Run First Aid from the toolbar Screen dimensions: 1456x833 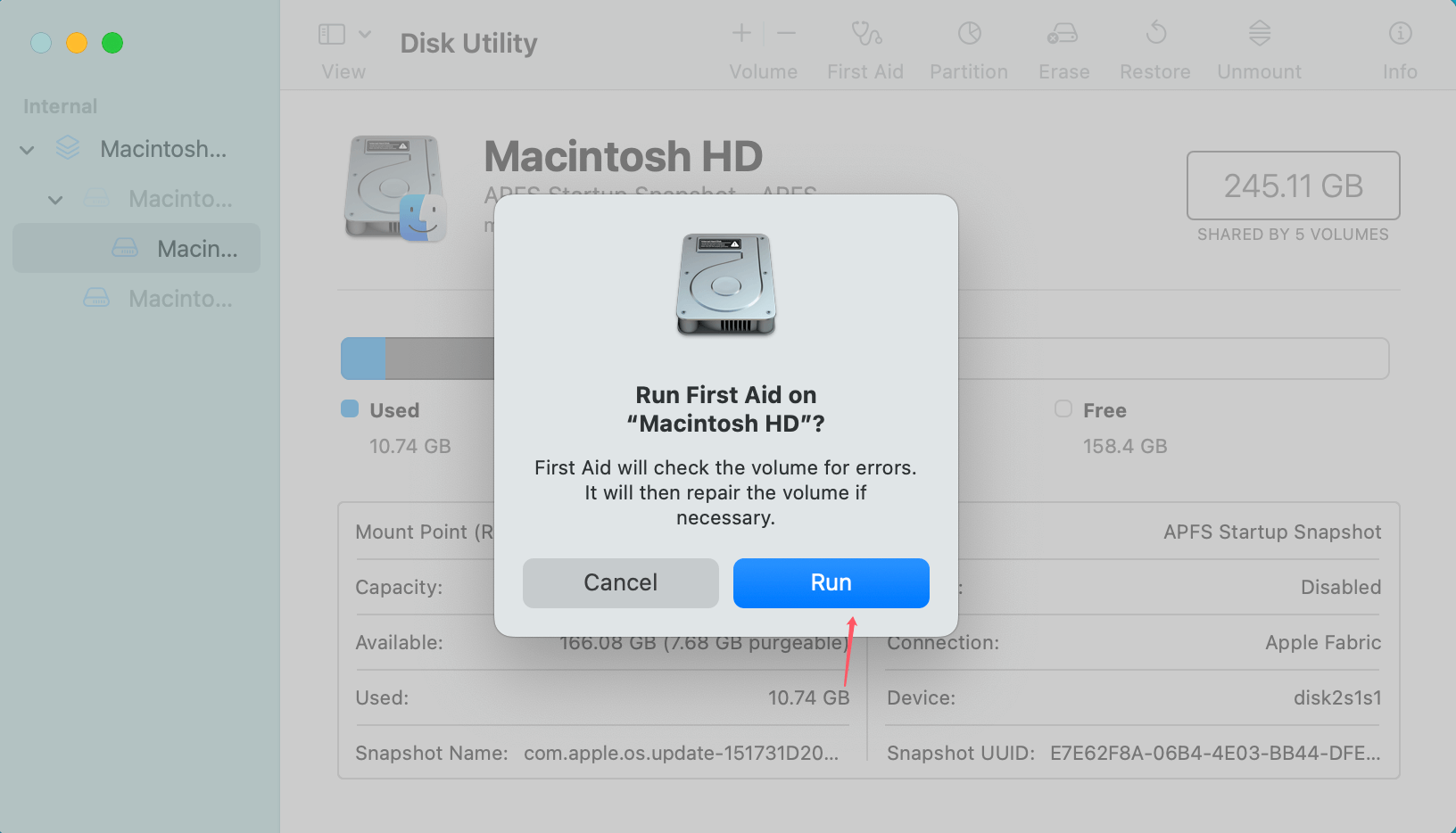pos(864,45)
